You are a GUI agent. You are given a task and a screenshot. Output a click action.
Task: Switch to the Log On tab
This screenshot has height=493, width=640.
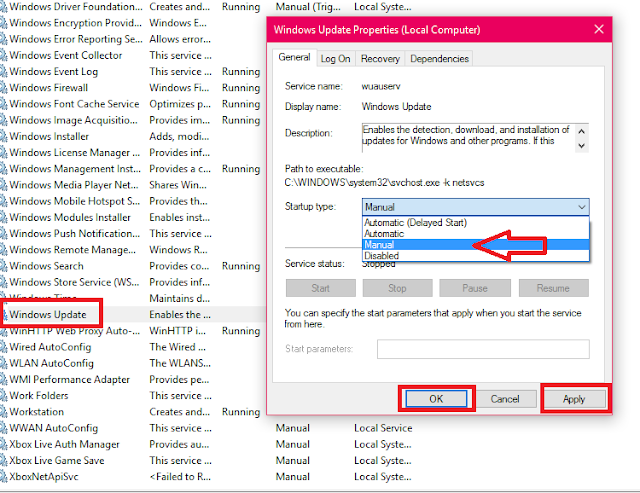click(335, 59)
